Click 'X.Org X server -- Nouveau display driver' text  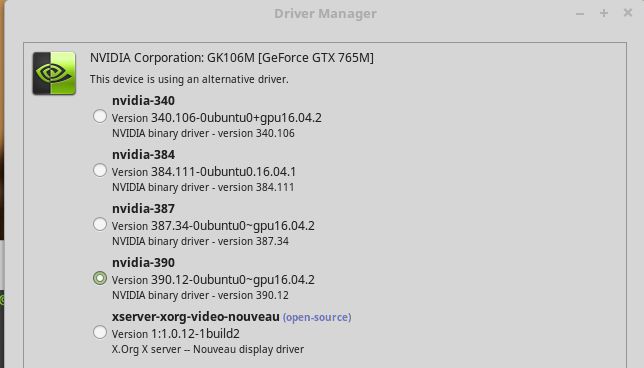[208, 350]
